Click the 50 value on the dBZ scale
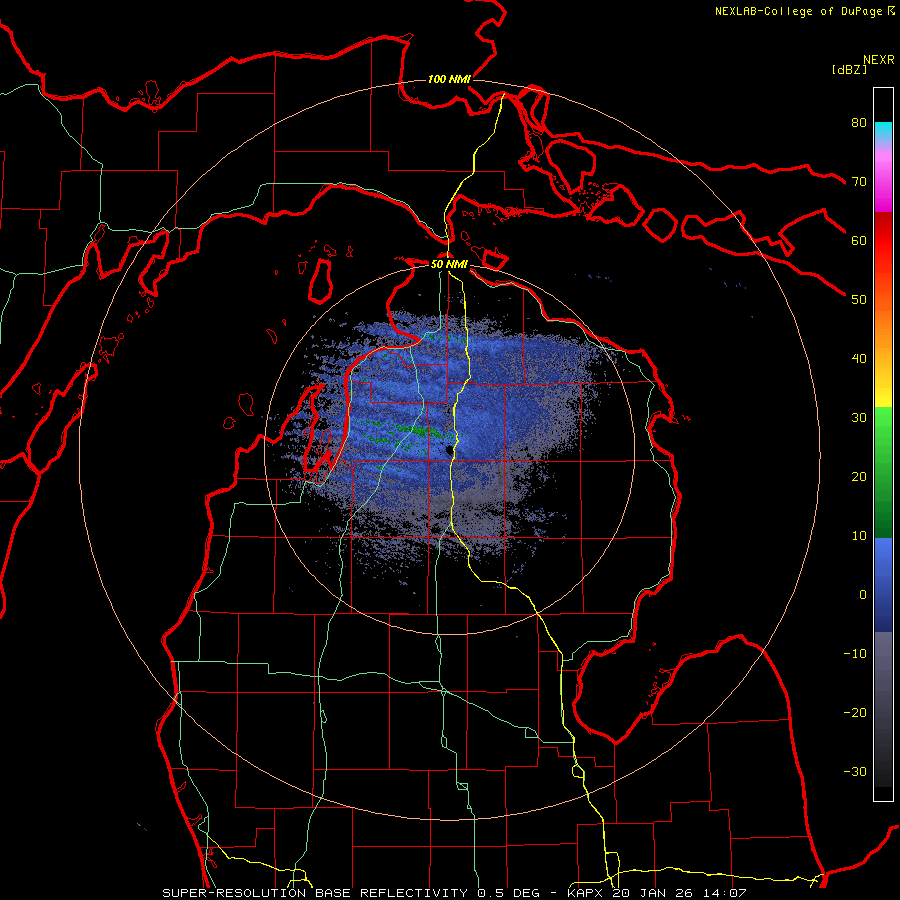 859,300
